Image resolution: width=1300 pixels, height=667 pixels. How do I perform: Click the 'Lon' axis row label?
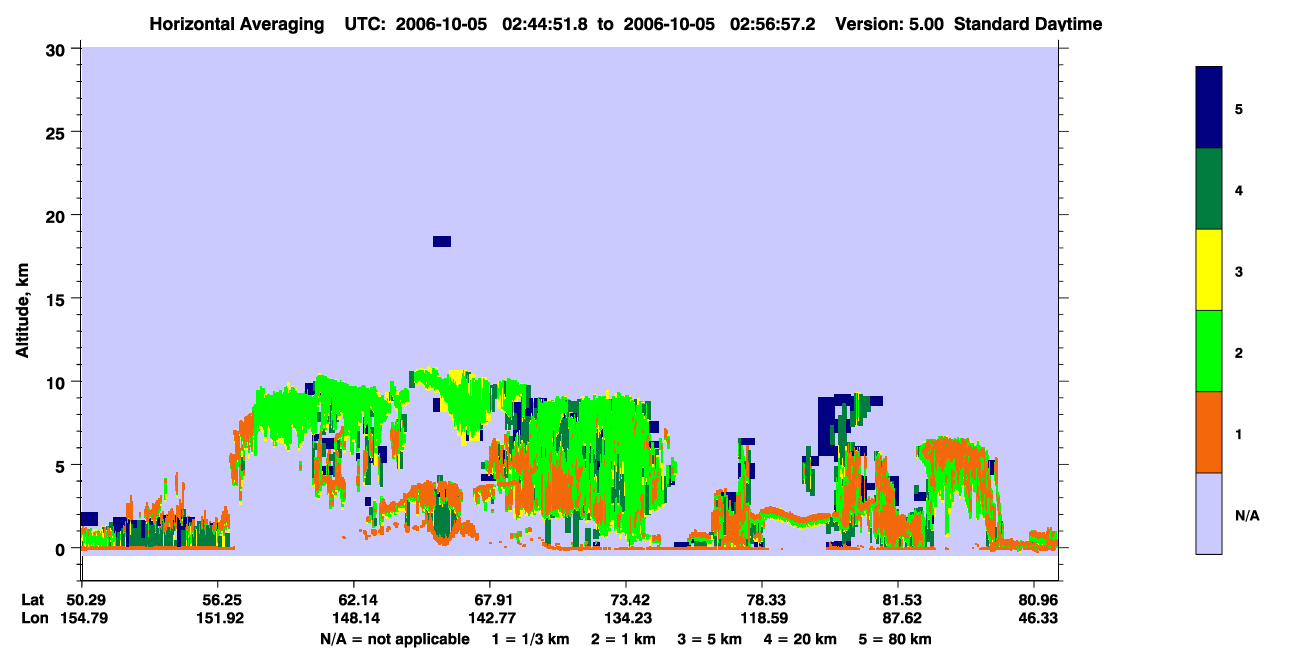tap(33, 618)
